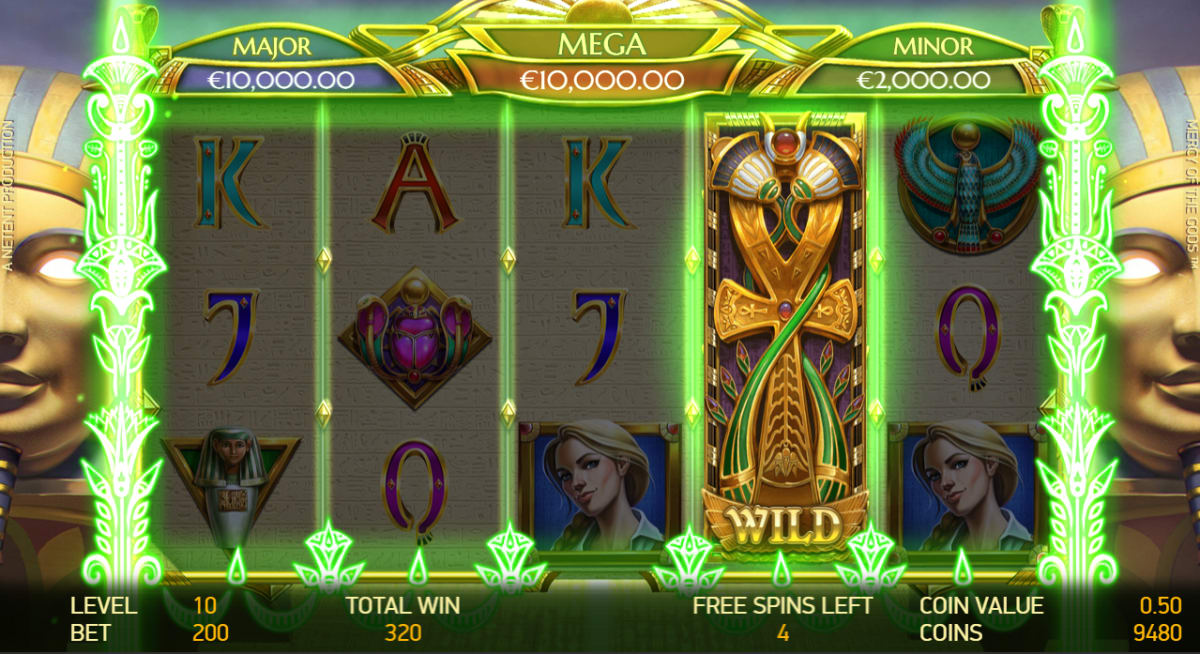Click the purple J symbol on reel three
The width and height of the screenshot is (1200, 654).
point(600,336)
